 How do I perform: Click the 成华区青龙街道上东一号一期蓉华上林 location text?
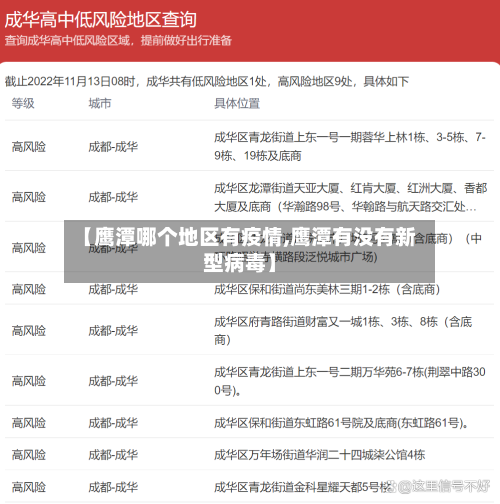tap(350, 146)
